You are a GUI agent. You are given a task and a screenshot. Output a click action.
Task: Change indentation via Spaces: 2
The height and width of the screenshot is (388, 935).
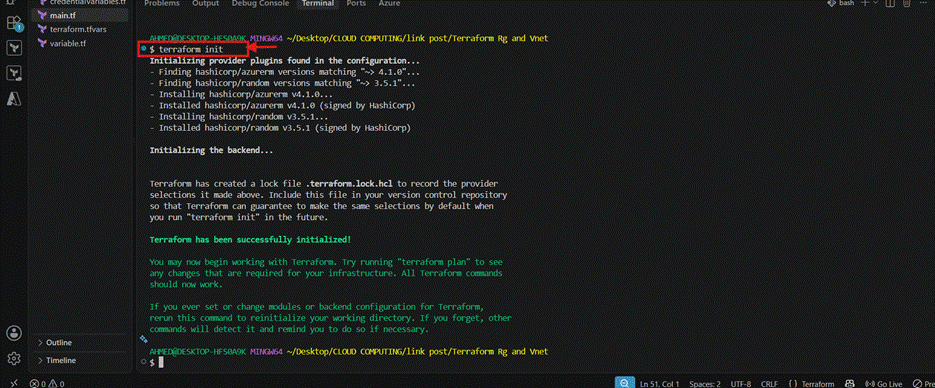(705, 384)
